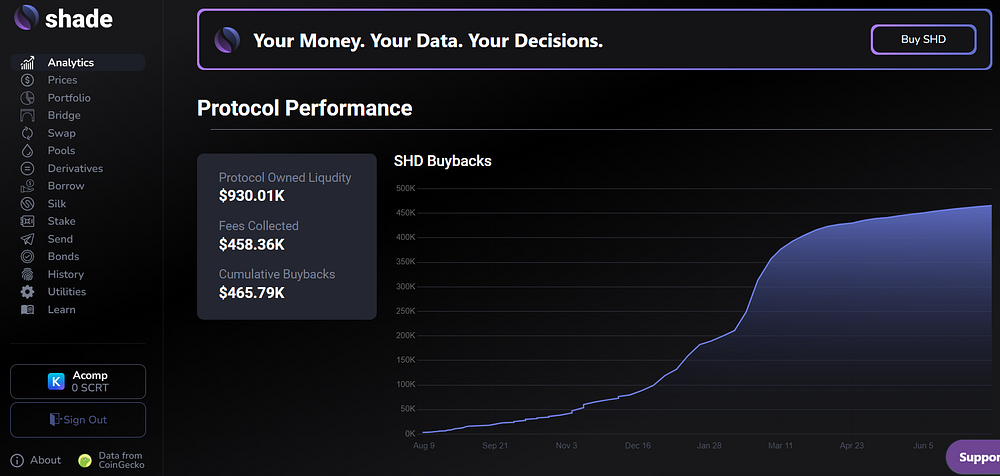
Task: Click the Swap circular arrows icon
Action: tap(27, 133)
